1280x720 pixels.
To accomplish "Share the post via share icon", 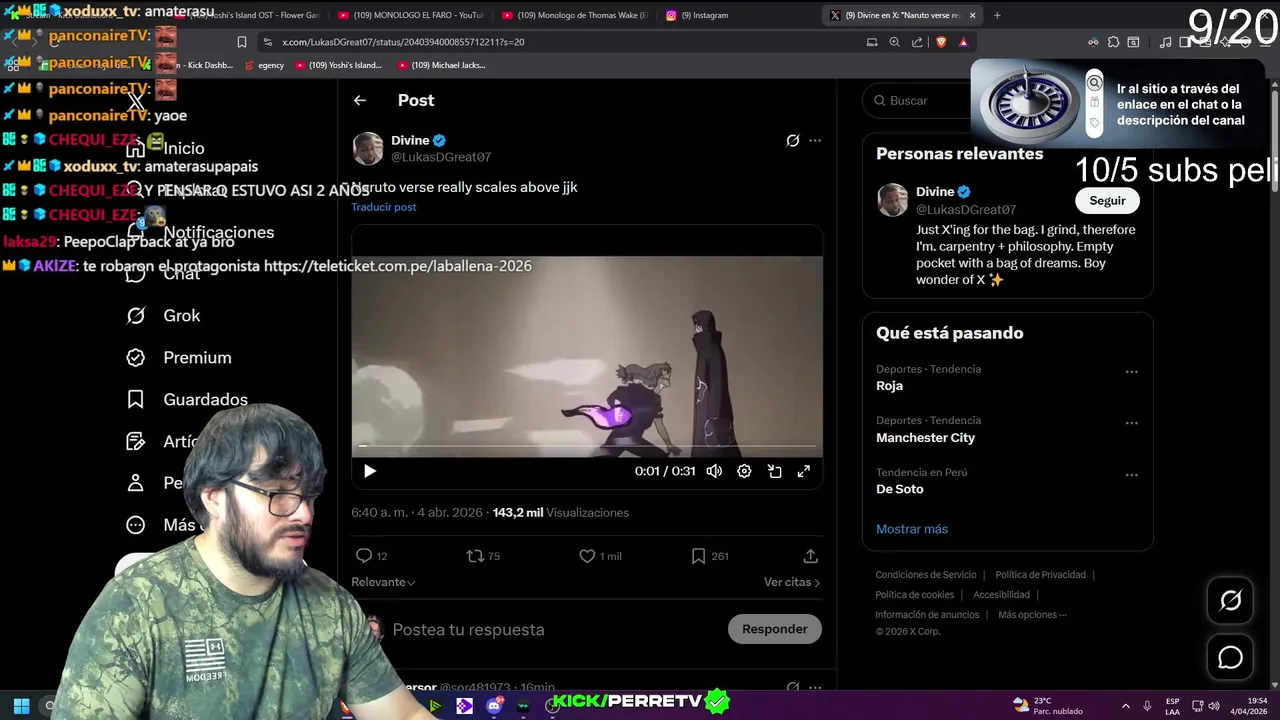I will pos(811,556).
